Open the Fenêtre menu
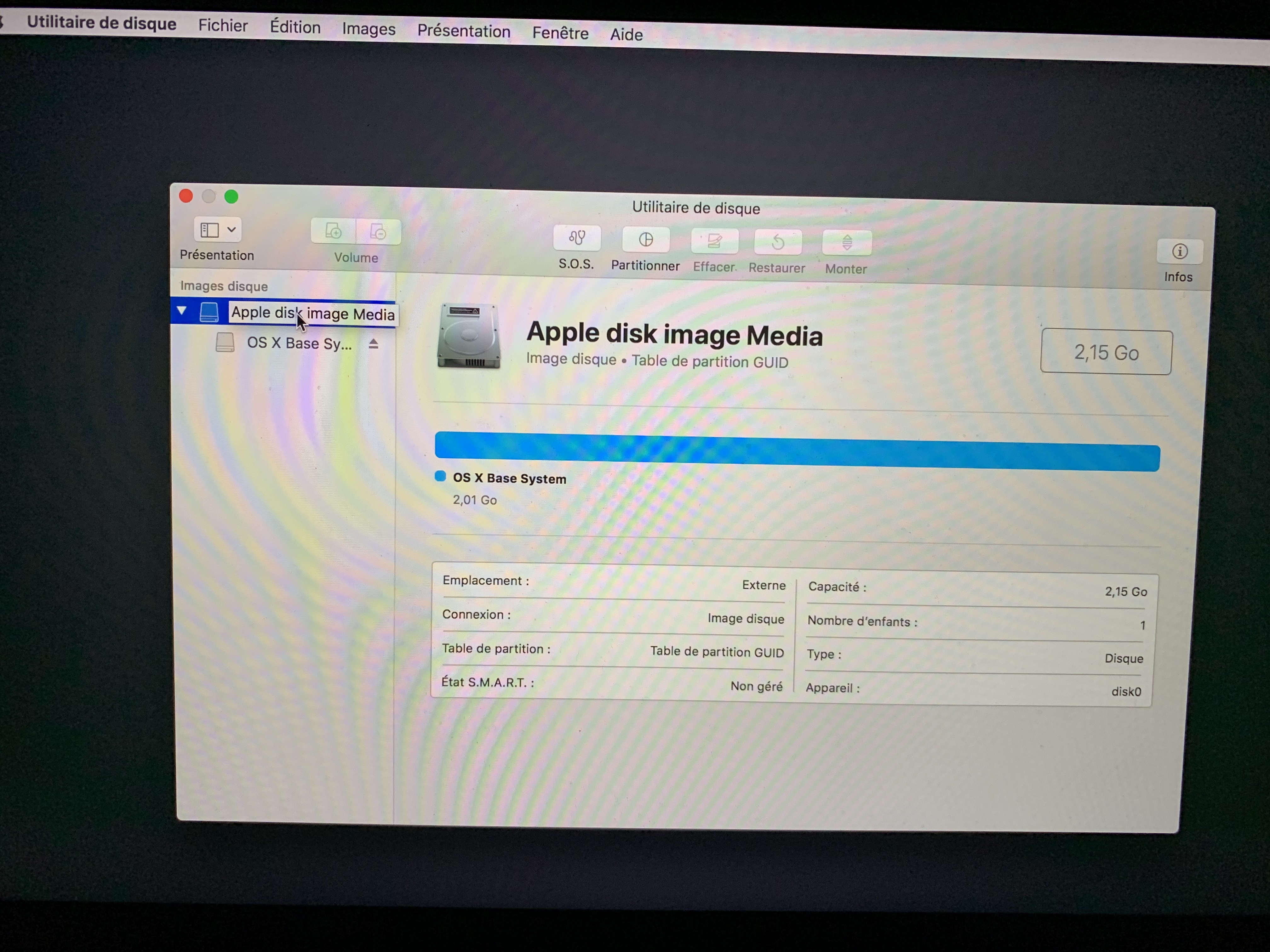Image resolution: width=1270 pixels, height=952 pixels. pyautogui.click(x=560, y=33)
